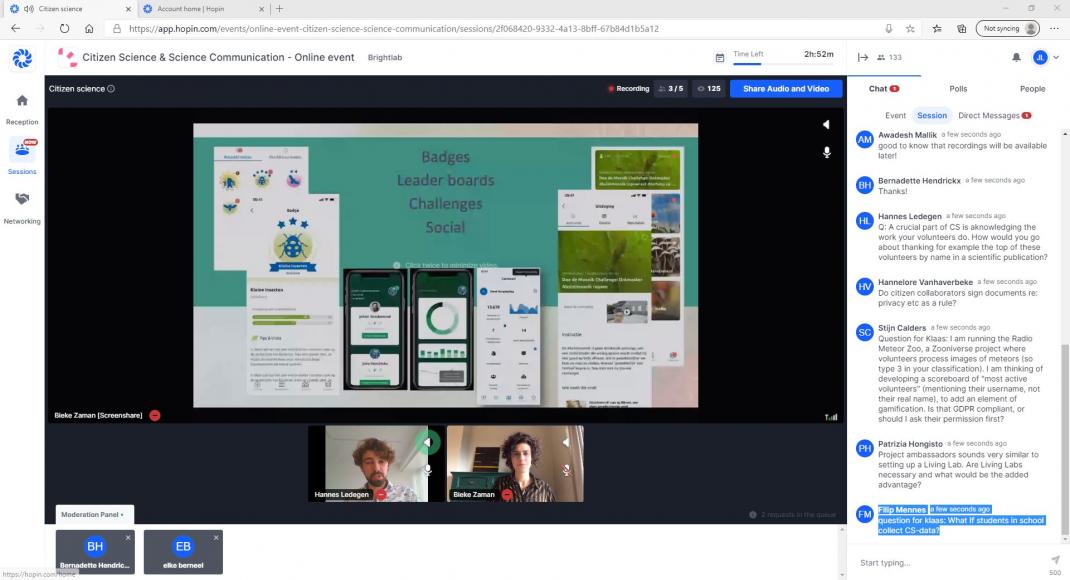
Task: Toggle the screenshare volume speaker icon
Action: (826, 124)
